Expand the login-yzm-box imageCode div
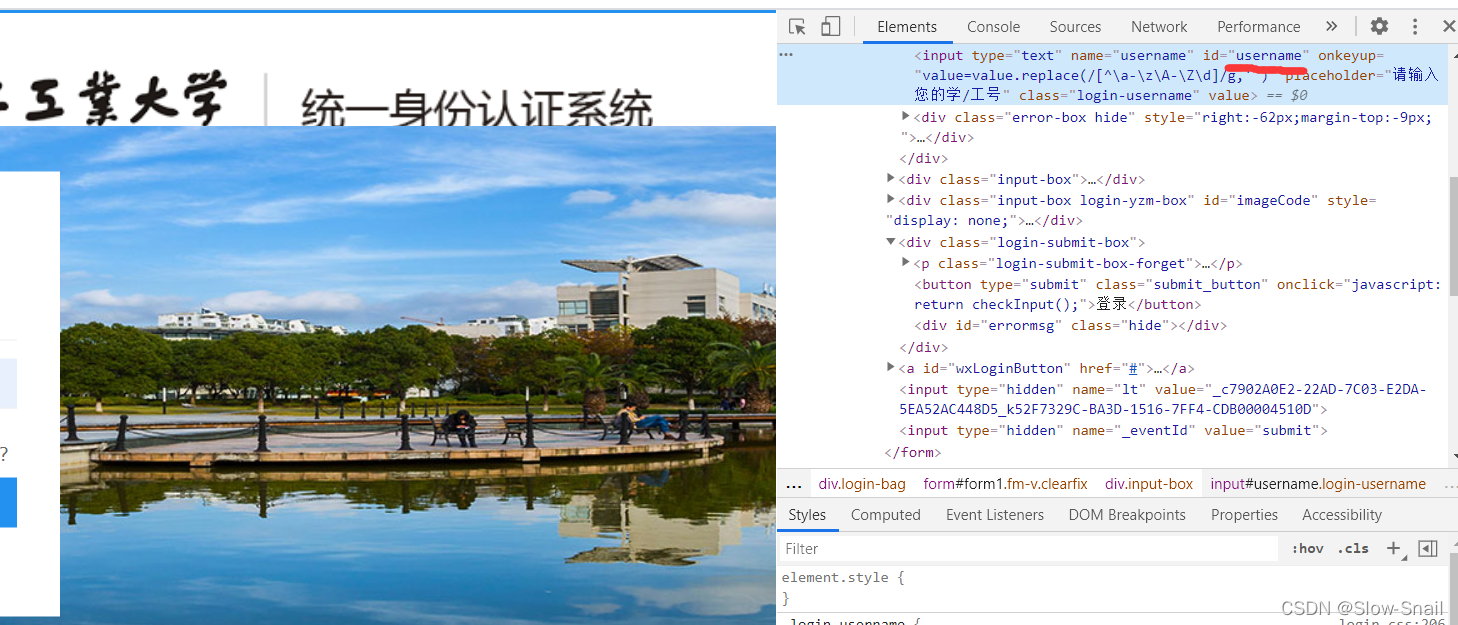The height and width of the screenshot is (625, 1458). tap(891, 200)
